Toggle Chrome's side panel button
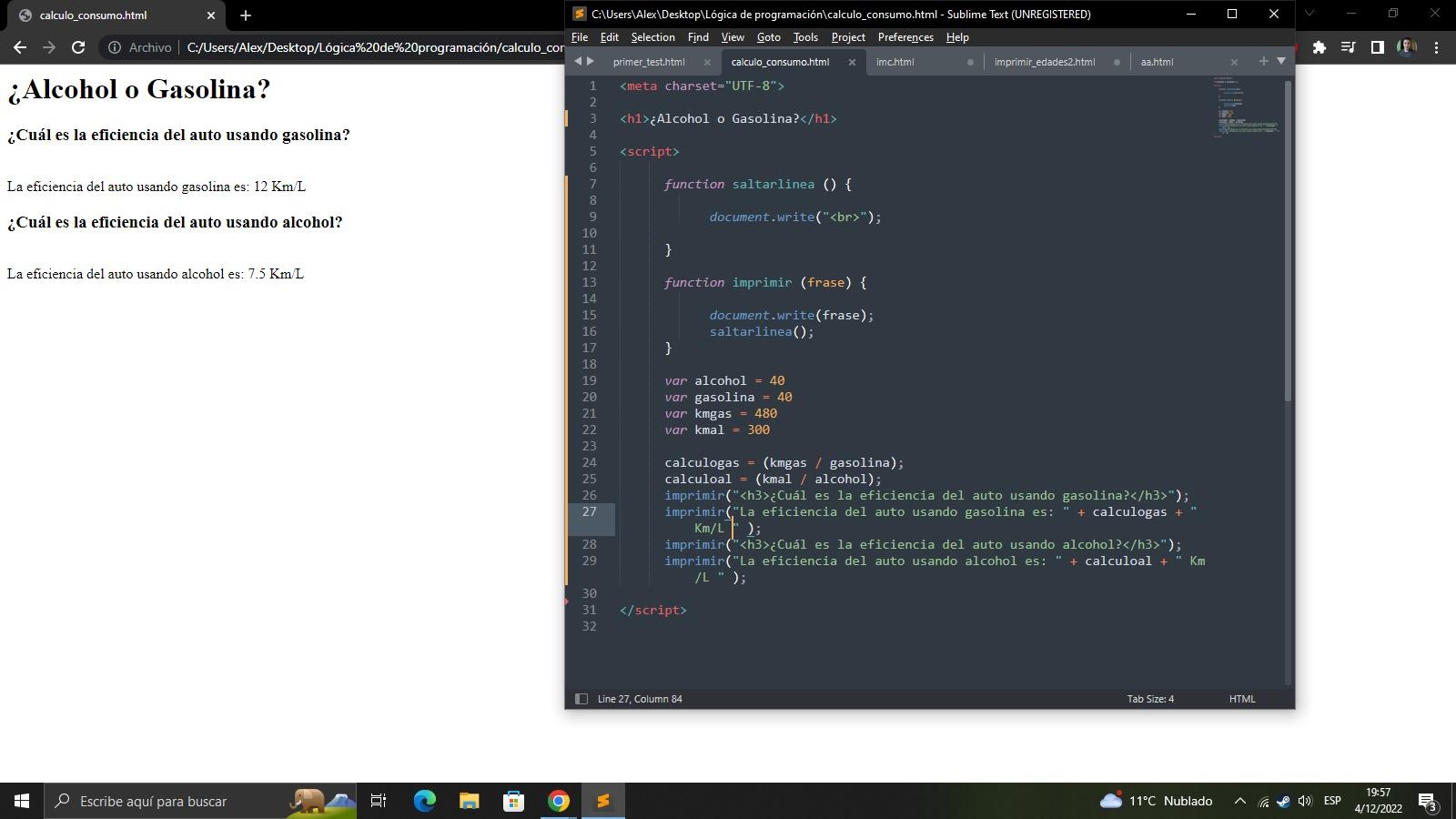Image resolution: width=1456 pixels, height=819 pixels. tap(1377, 47)
